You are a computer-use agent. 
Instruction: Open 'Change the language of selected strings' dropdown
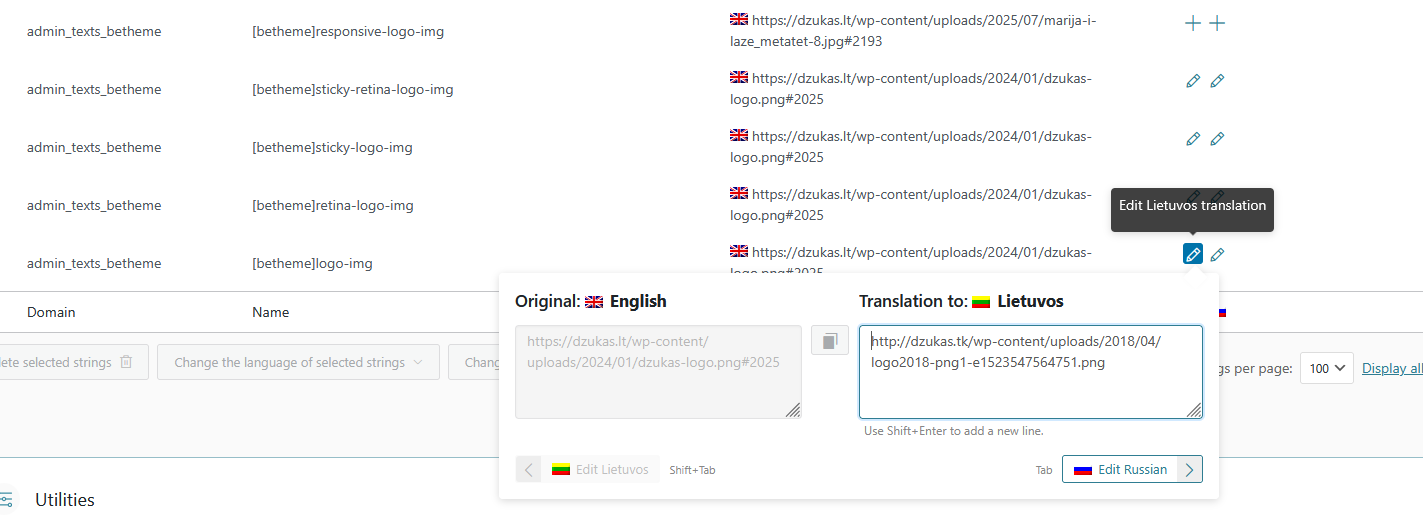298,362
